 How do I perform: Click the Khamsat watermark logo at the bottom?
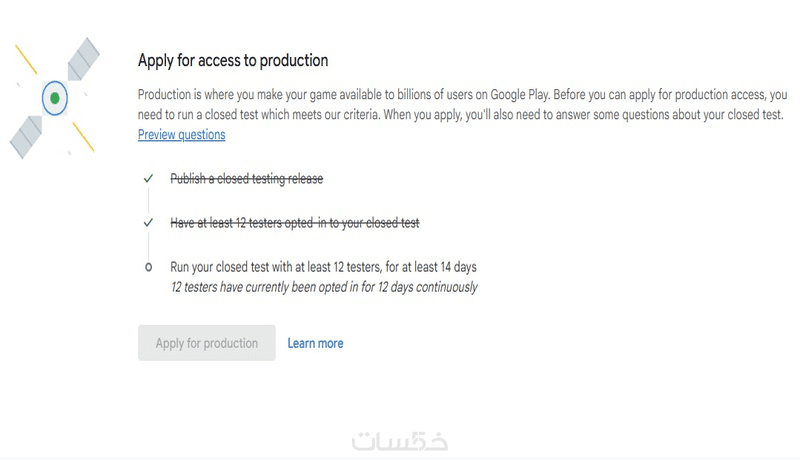[400, 441]
